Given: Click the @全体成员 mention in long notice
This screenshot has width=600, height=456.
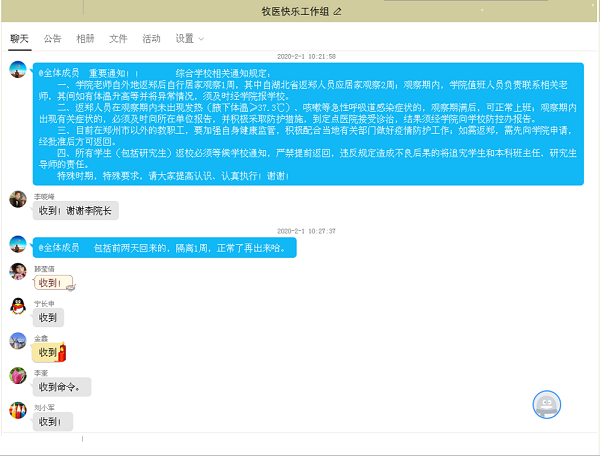Looking at the screenshot, I should tap(59, 73).
